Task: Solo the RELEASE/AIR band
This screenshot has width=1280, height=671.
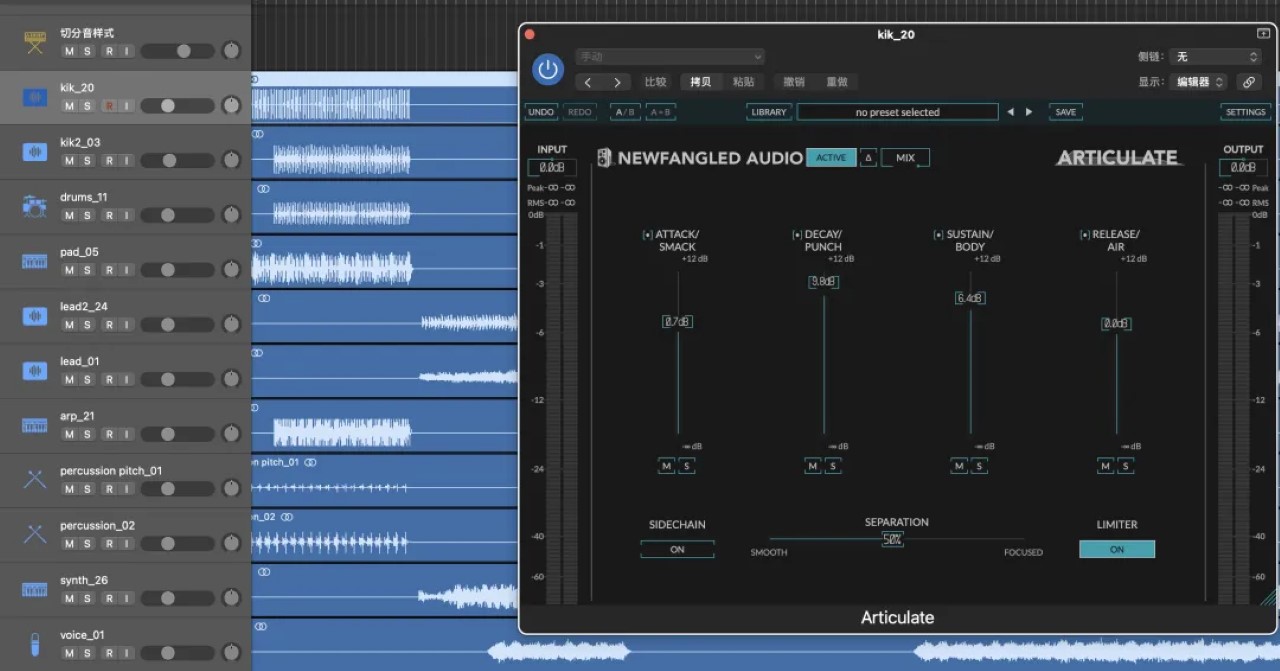Action: point(1125,466)
